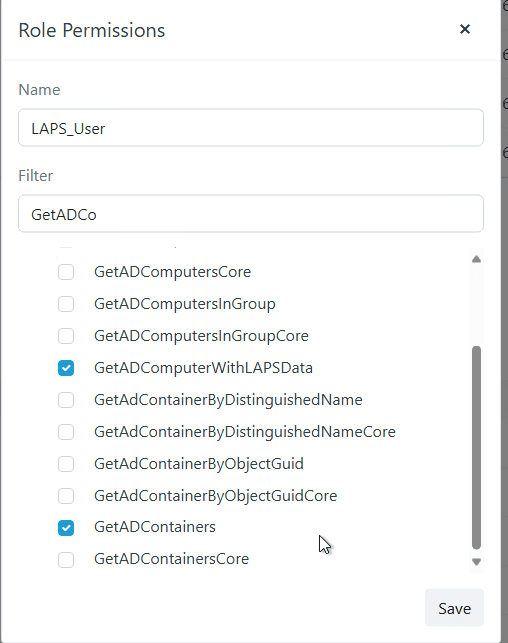Click the GetADContainers label text
Image resolution: width=508 pixels, height=643 pixels.
pos(155,527)
